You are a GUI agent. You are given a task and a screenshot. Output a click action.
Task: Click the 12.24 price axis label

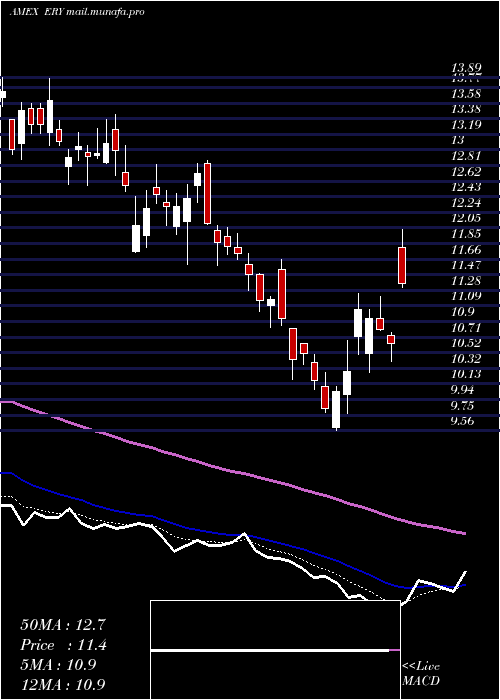tap(466, 203)
